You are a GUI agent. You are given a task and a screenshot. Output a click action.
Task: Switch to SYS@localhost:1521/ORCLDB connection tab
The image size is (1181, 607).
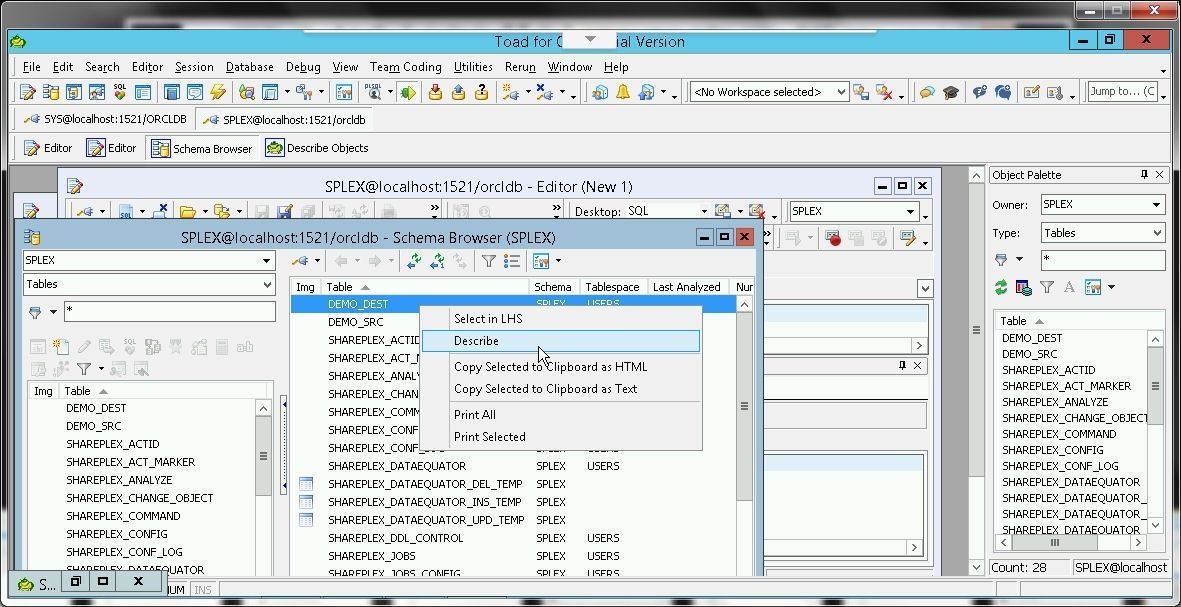[104, 119]
